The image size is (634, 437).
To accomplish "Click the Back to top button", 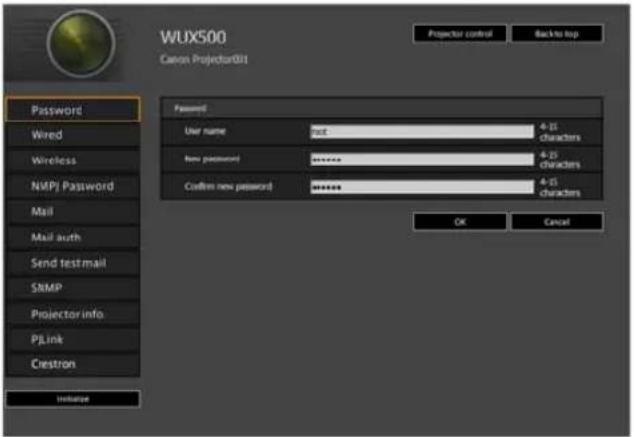I will click(557, 34).
